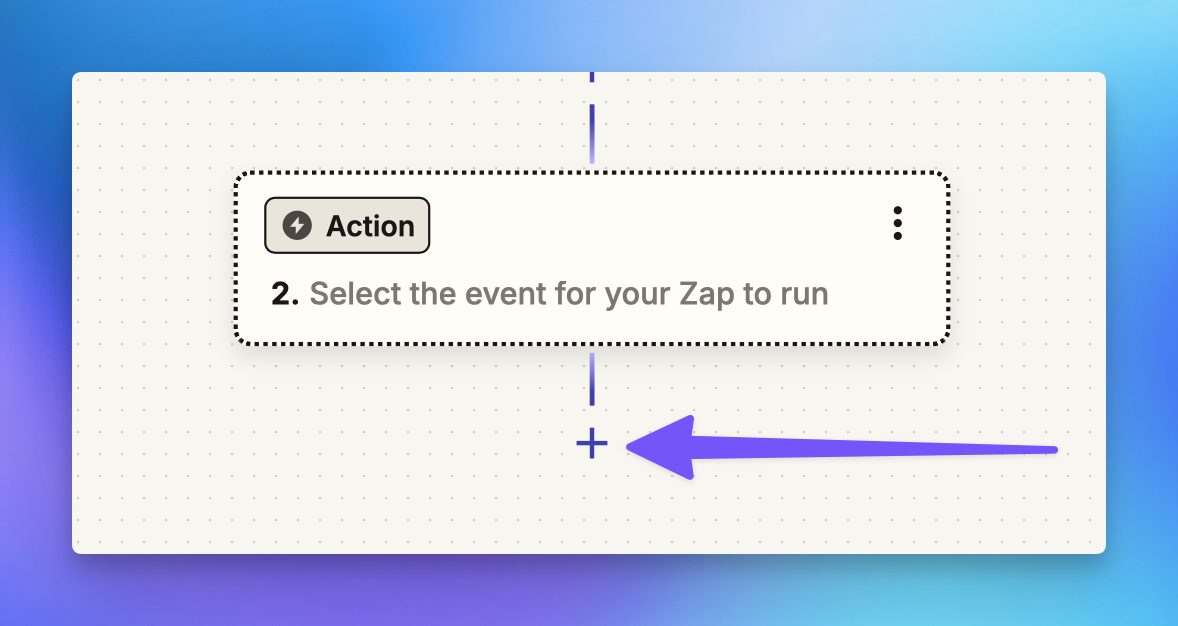
Task: Click the word "Action" text inside the badge
Action: pyautogui.click(x=370, y=226)
